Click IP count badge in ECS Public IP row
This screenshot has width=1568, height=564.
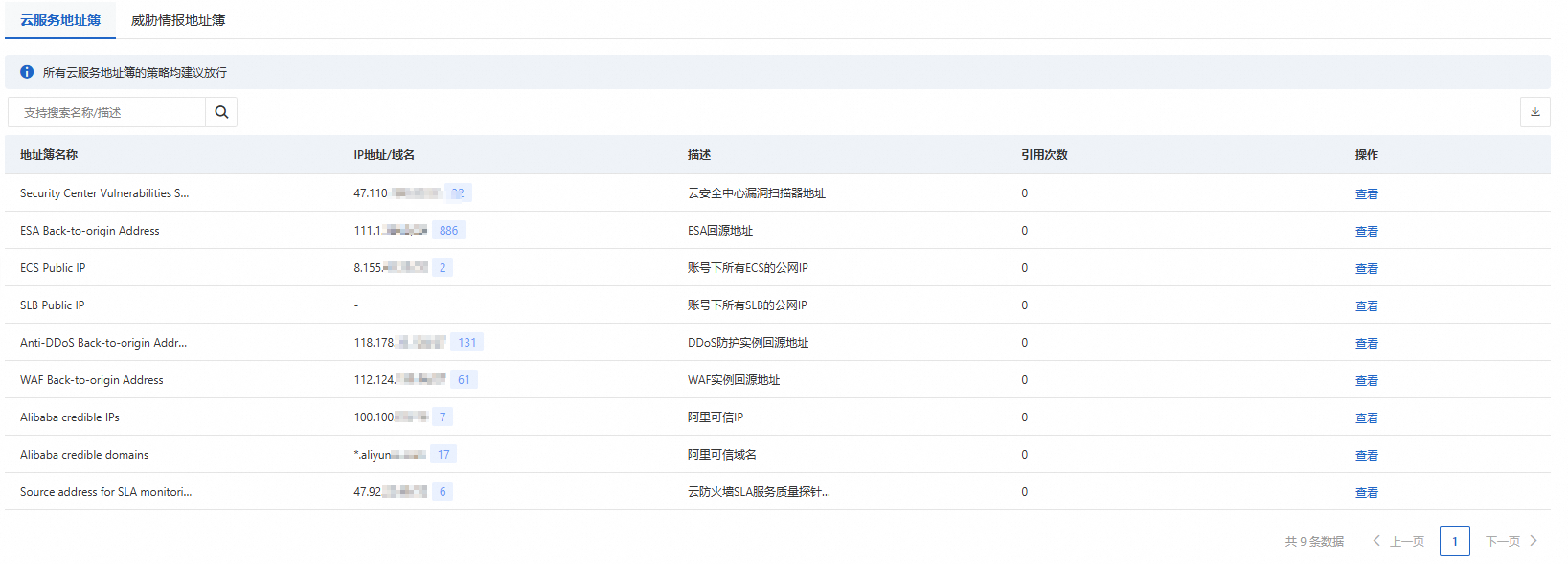(443, 267)
